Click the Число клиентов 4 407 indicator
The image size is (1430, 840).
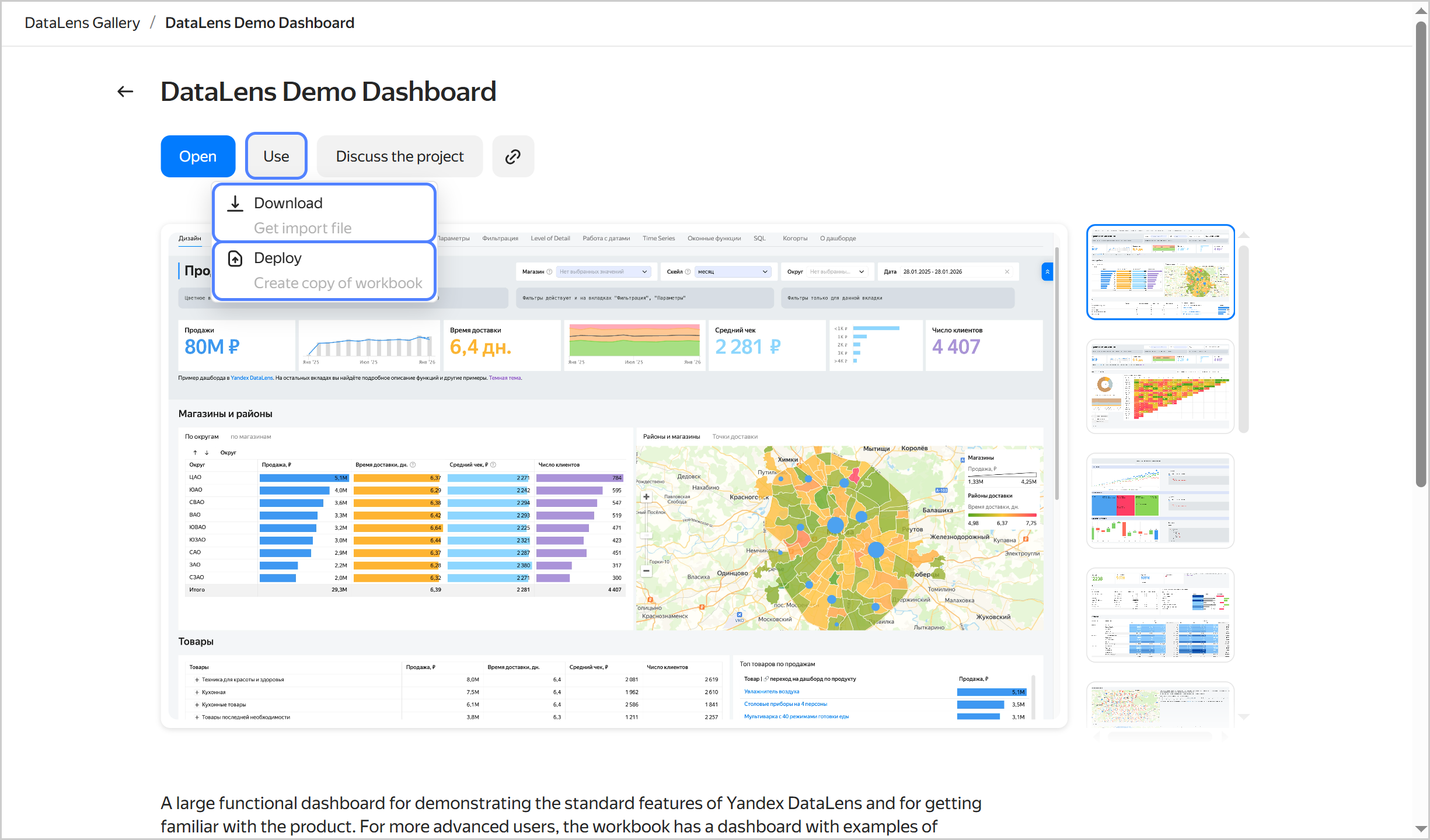pyautogui.click(x=984, y=345)
